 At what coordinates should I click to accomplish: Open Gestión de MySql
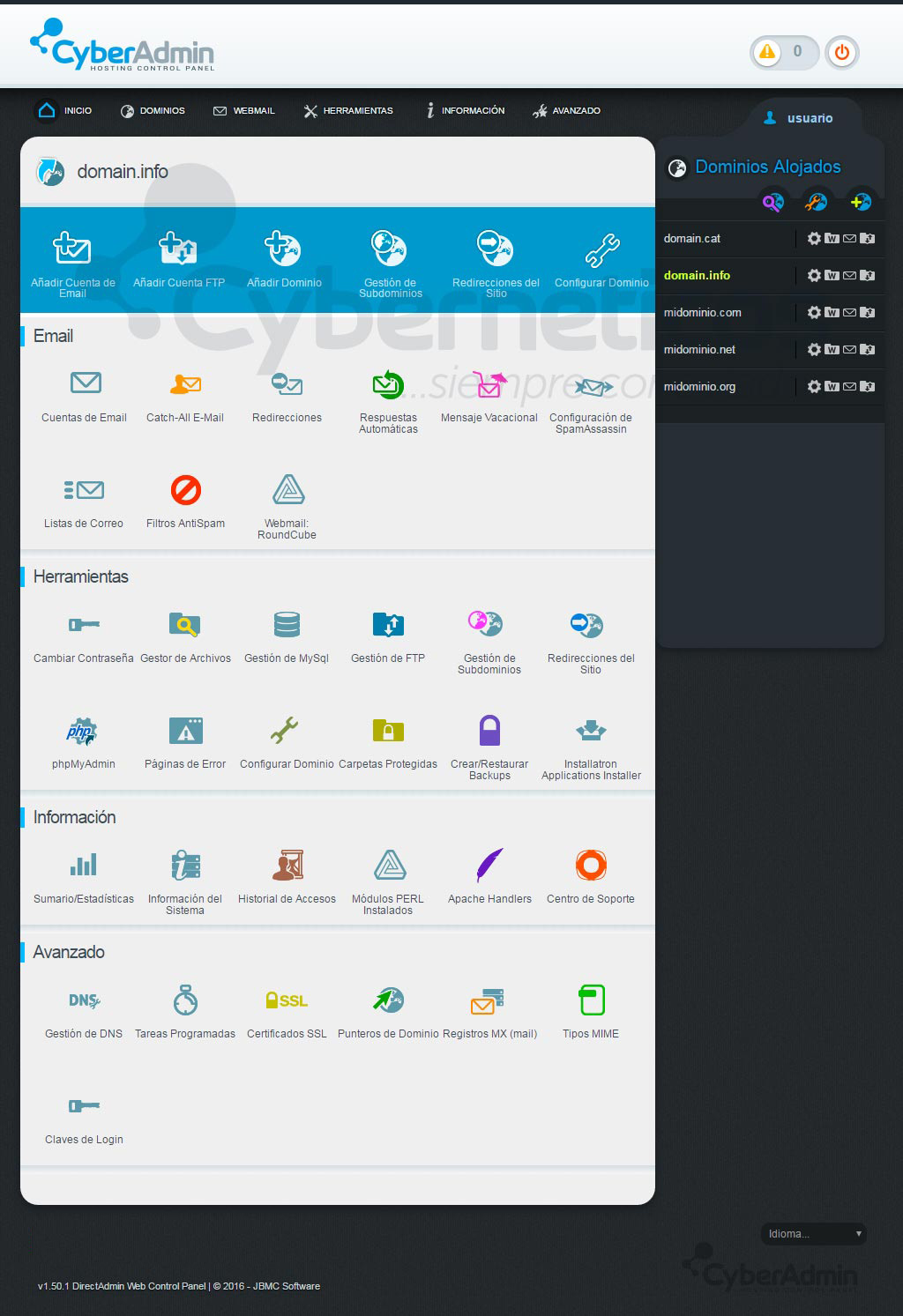(x=286, y=626)
